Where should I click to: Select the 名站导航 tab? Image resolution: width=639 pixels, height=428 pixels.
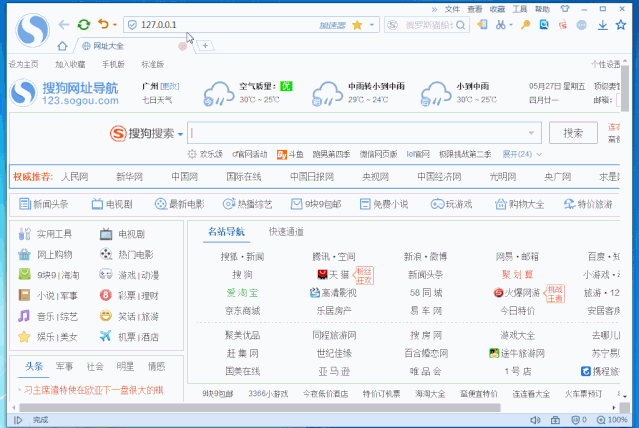pos(226,232)
